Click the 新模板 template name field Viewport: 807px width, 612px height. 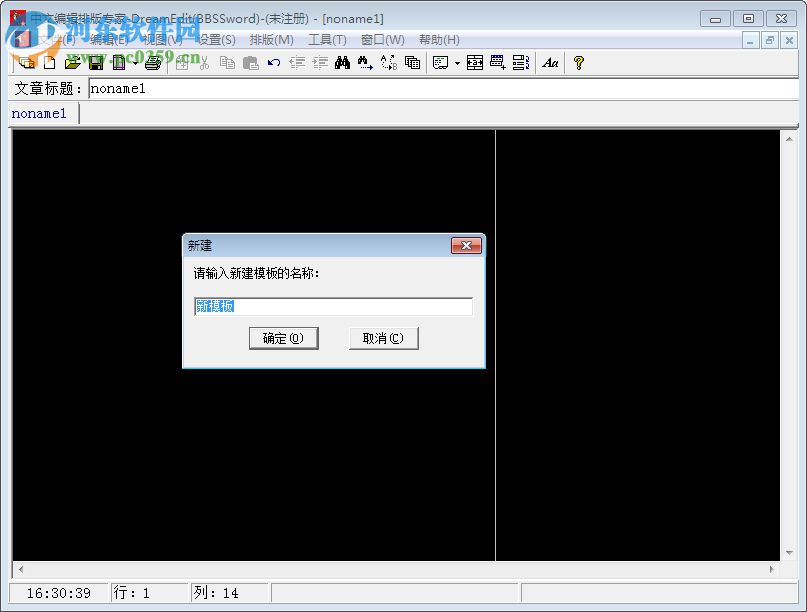pyautogui.click(x=330, y=305)
